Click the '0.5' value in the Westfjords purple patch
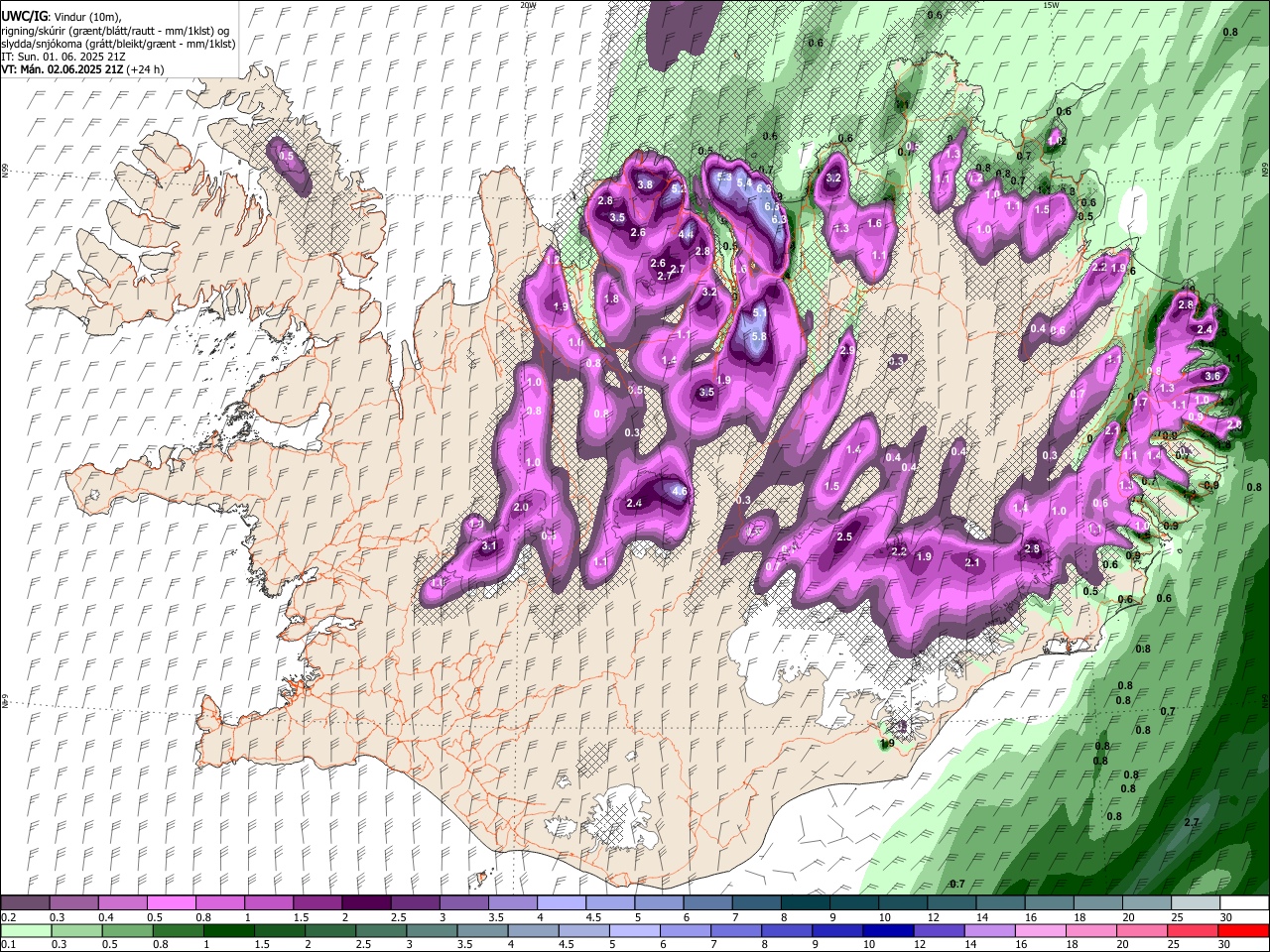The image size is (1270, 952). (286, 156)
